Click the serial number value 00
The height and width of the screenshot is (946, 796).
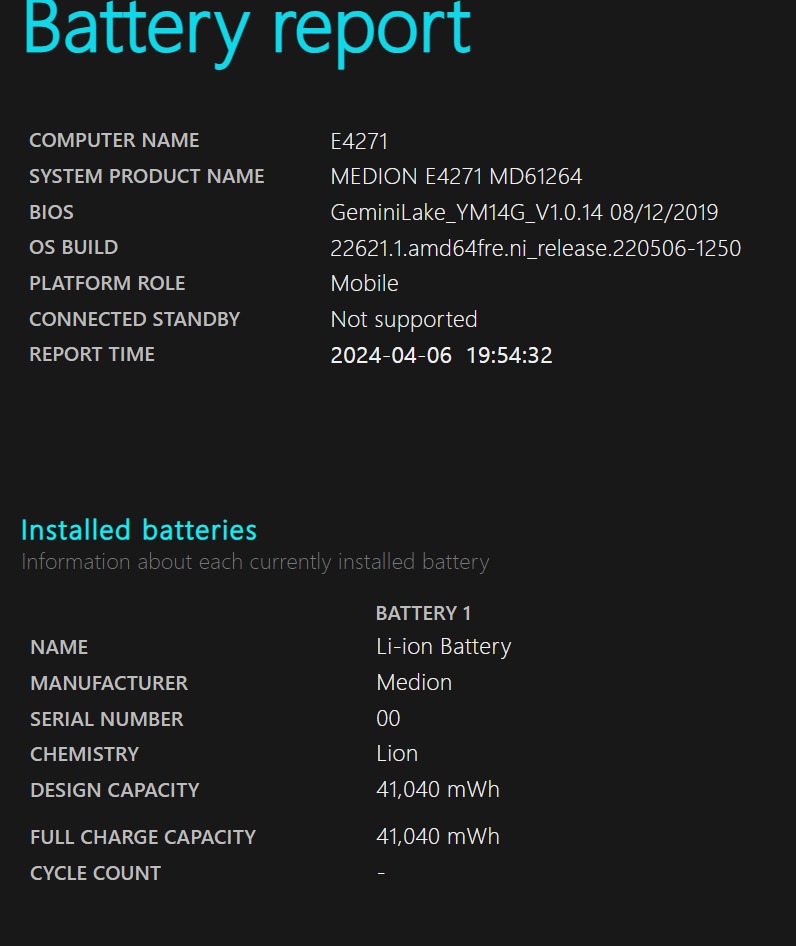coord(388,719)
